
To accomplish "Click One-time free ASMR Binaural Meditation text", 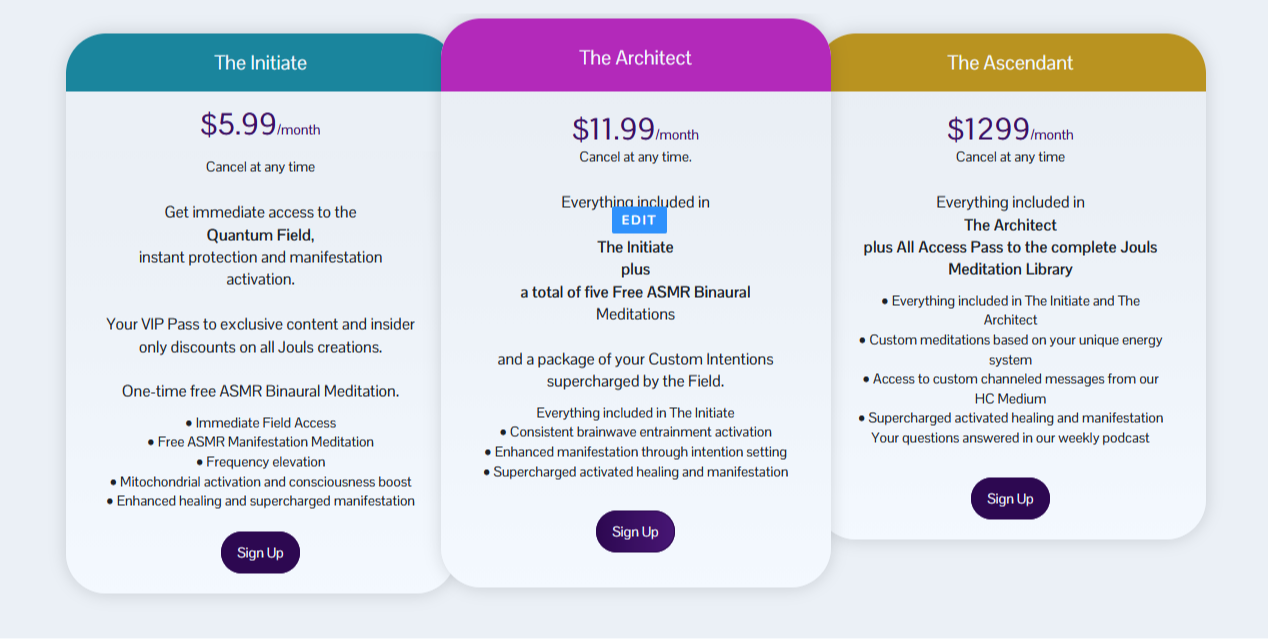I will click(260, 391).
